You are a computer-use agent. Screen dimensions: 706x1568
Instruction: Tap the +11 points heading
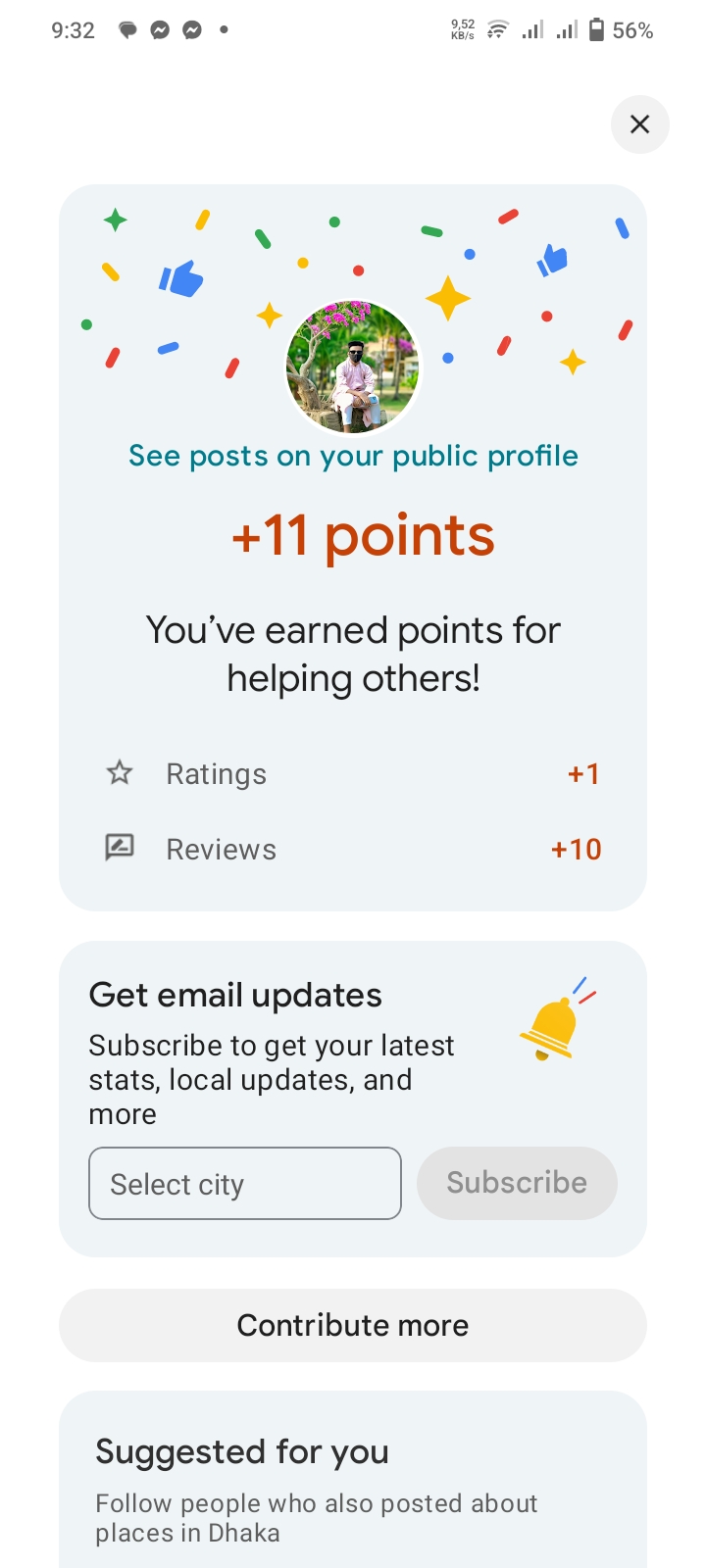coord(363,536)
